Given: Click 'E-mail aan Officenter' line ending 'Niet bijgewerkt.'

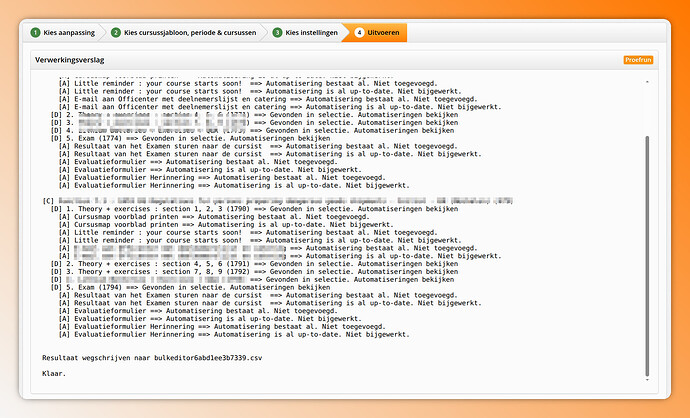Looking at the screenshot, I should (280, 107).
